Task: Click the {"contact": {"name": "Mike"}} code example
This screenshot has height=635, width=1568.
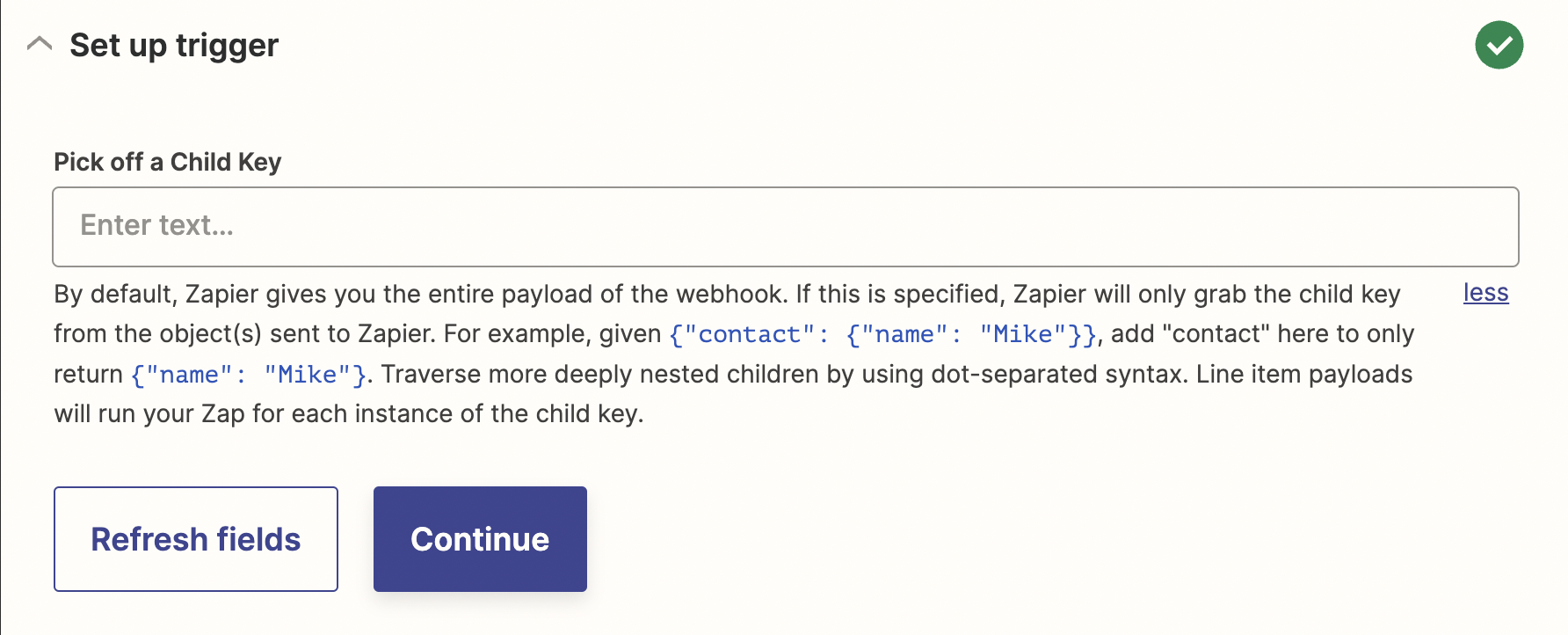Action: (x=882, y=334)
